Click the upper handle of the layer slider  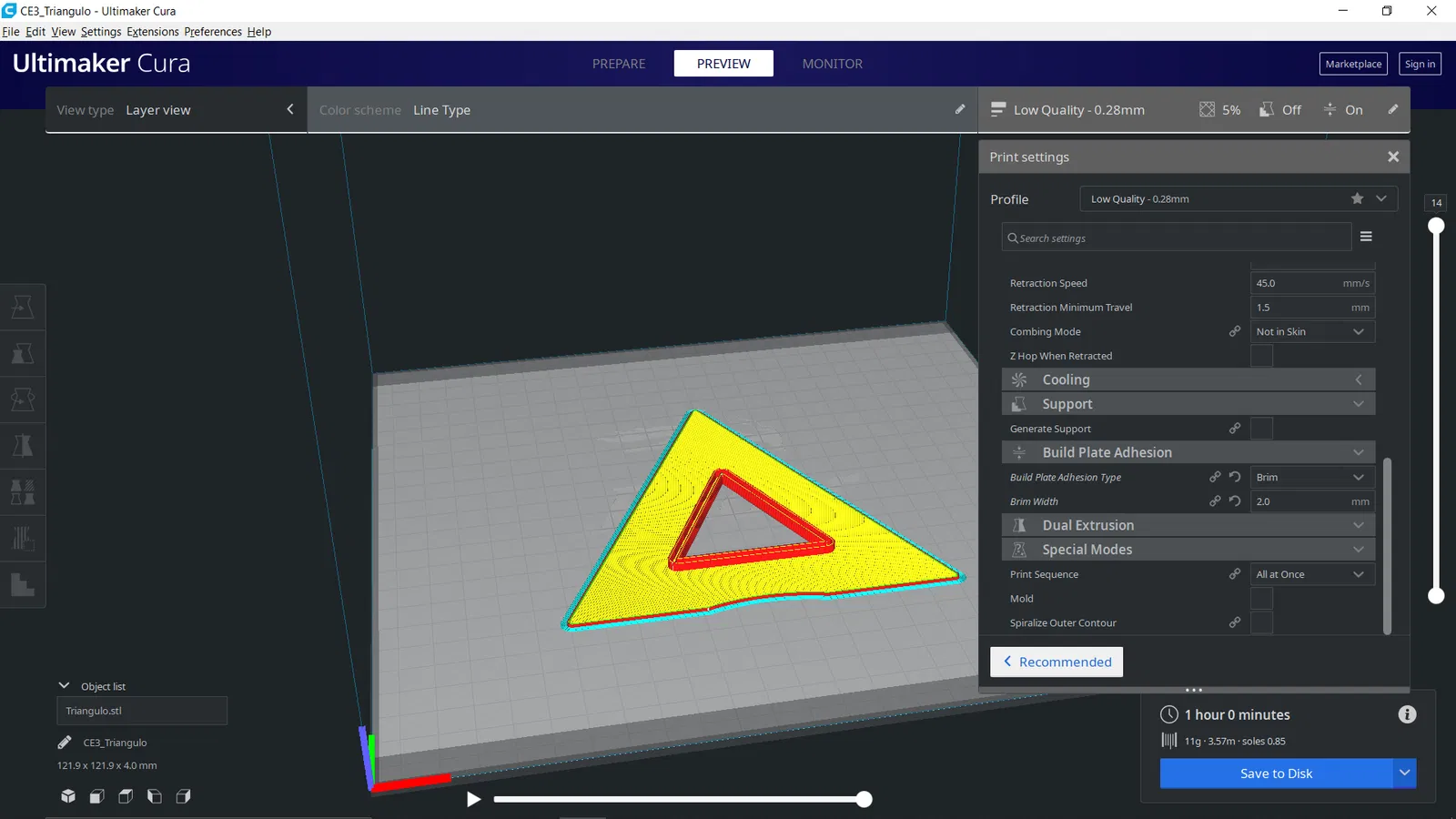1436,226
